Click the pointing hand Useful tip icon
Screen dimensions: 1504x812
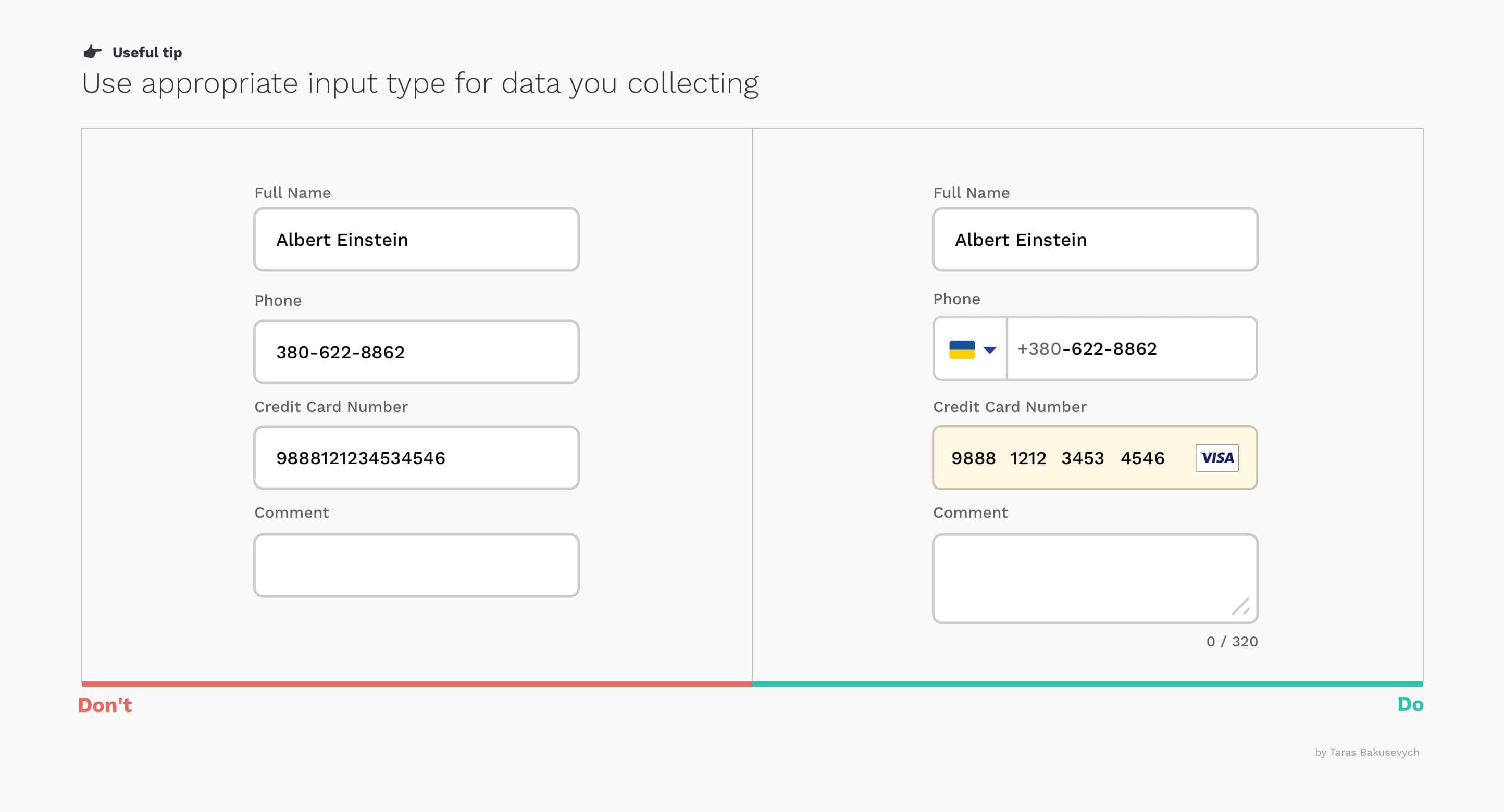pyautogui.click(x=92, y=52)
